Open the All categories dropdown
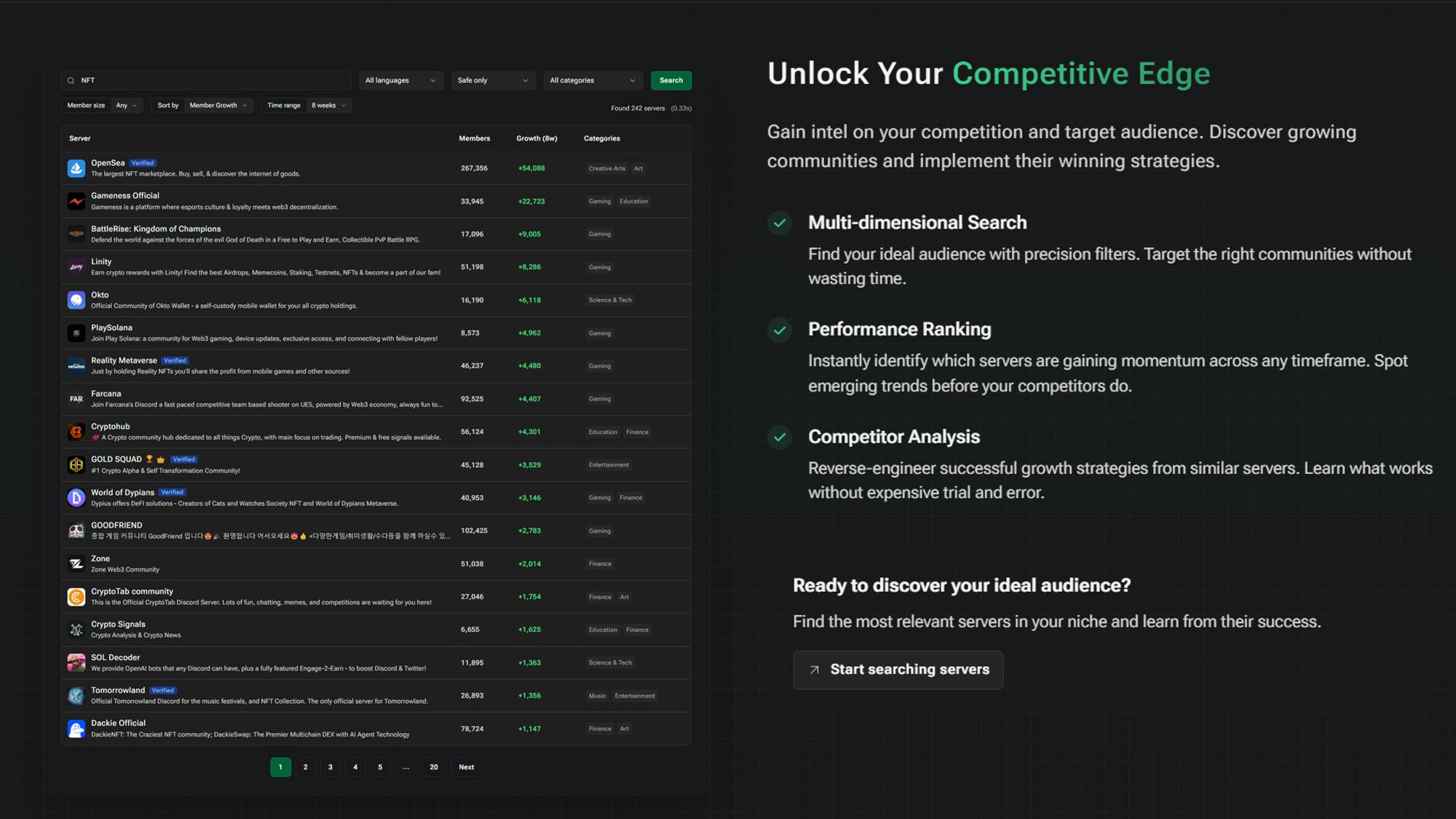Screen dimensions: 1456x819 pyautogui.click(x=593, y=81)
